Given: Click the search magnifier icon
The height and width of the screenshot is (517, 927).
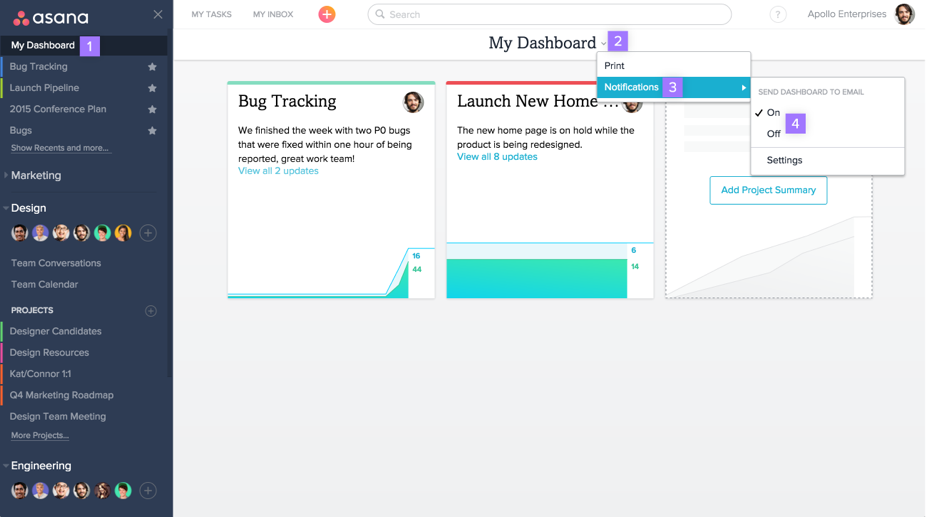Looking at the screenshot, I should [380, 14].
